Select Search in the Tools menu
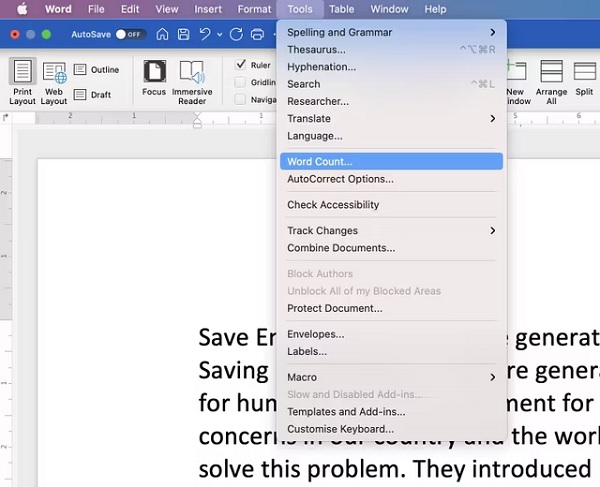 (391, 84)
